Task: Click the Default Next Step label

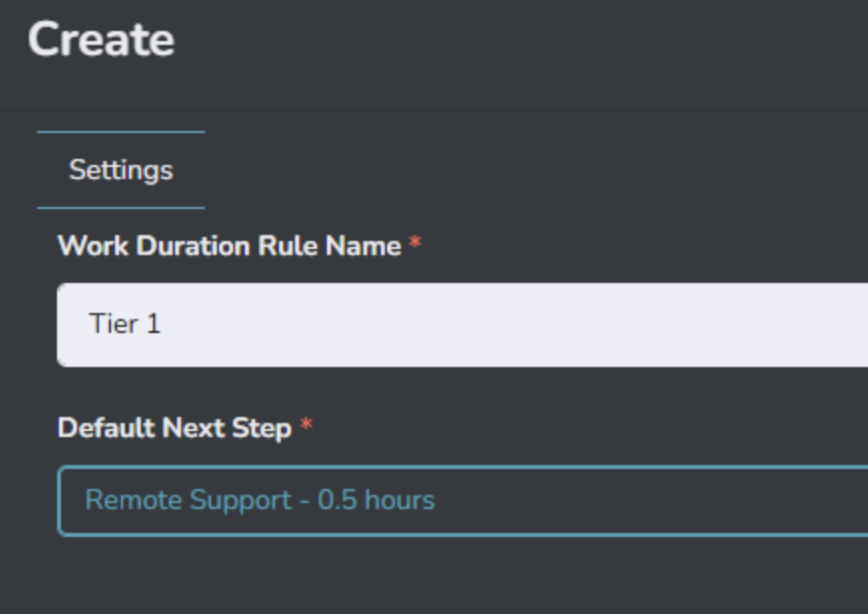Action: click(x=175, y=428)
